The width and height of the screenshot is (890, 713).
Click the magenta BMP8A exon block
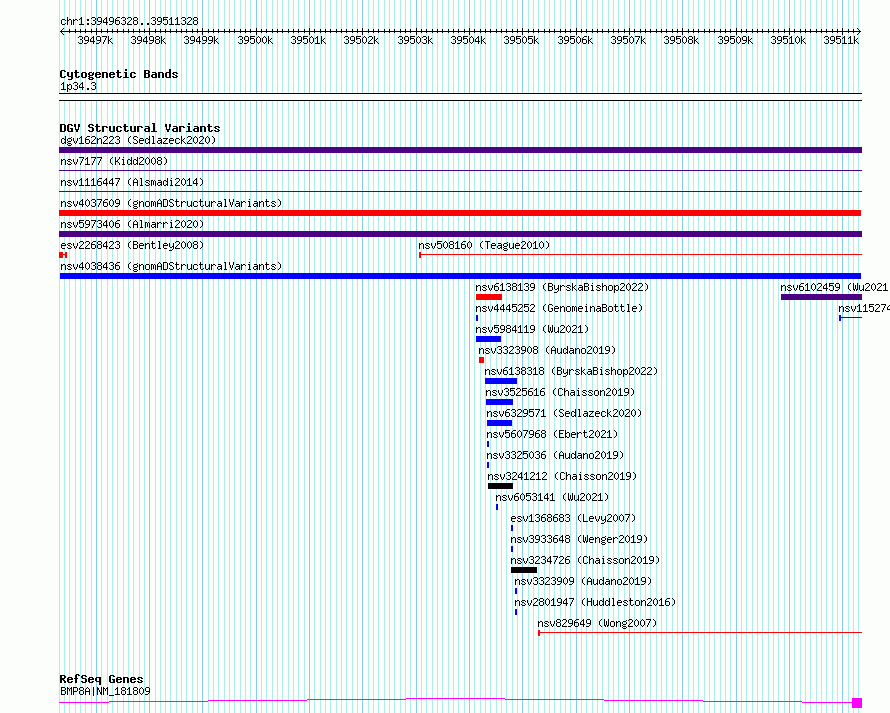857,703
